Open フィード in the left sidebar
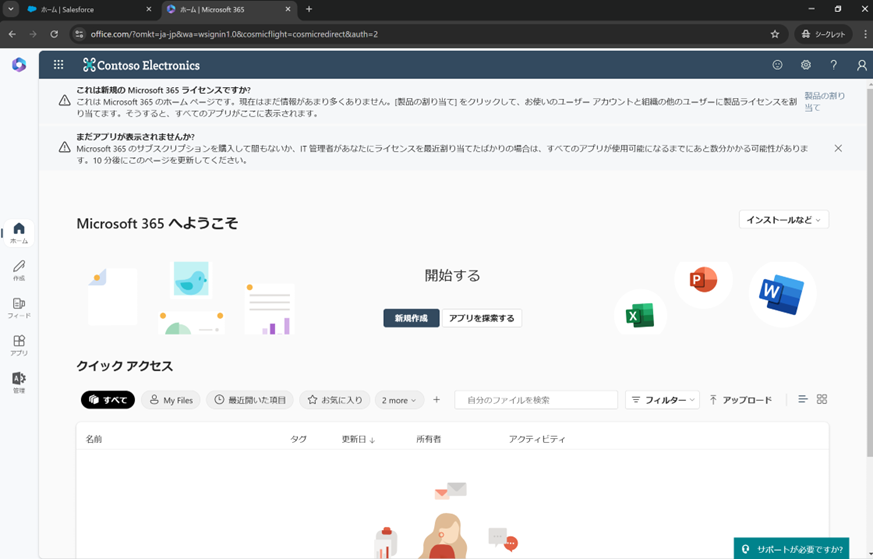This screenshot has width=873, height=559. pyautogui.click(x=19, y=307)
